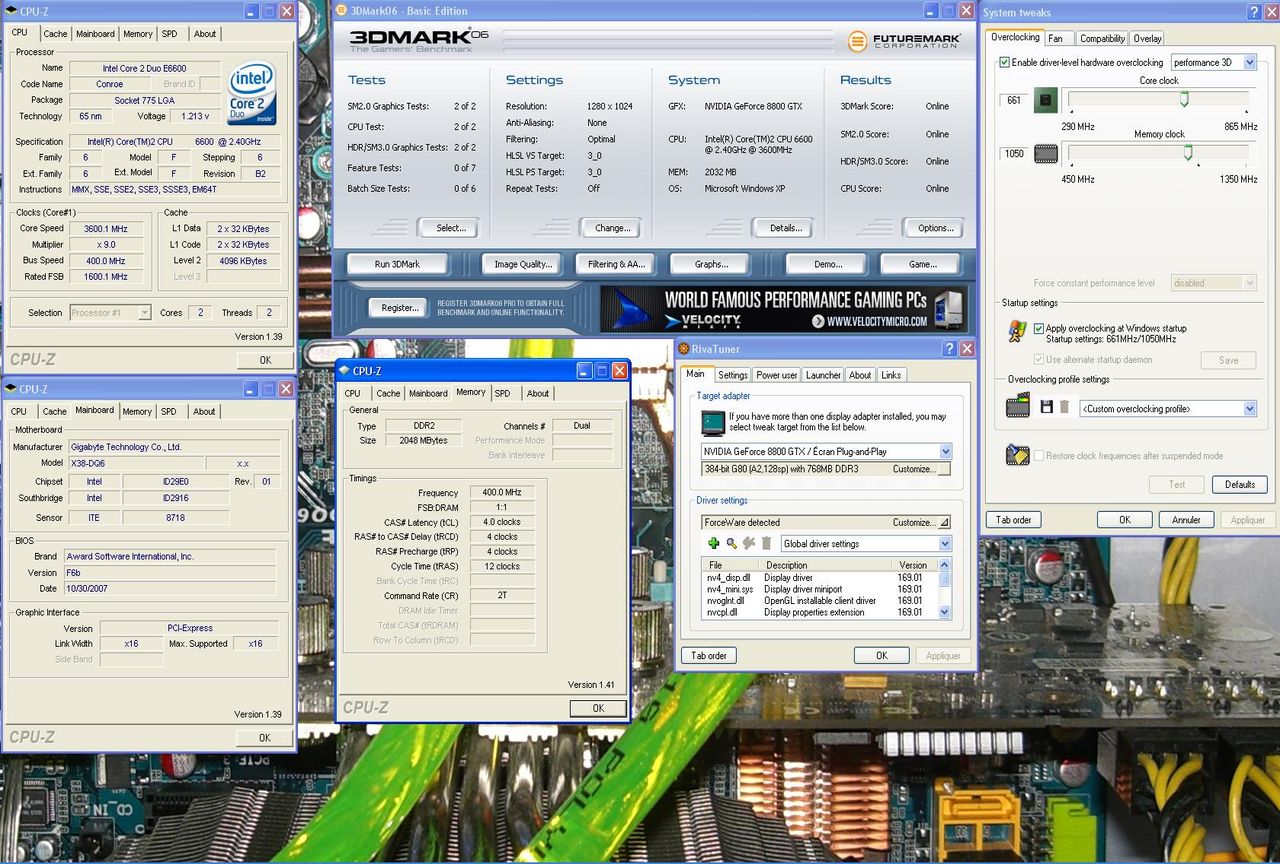Save profile using the floppy disk icon
The width and height of the screenshot is (1280, 864).
(1046, 407)
